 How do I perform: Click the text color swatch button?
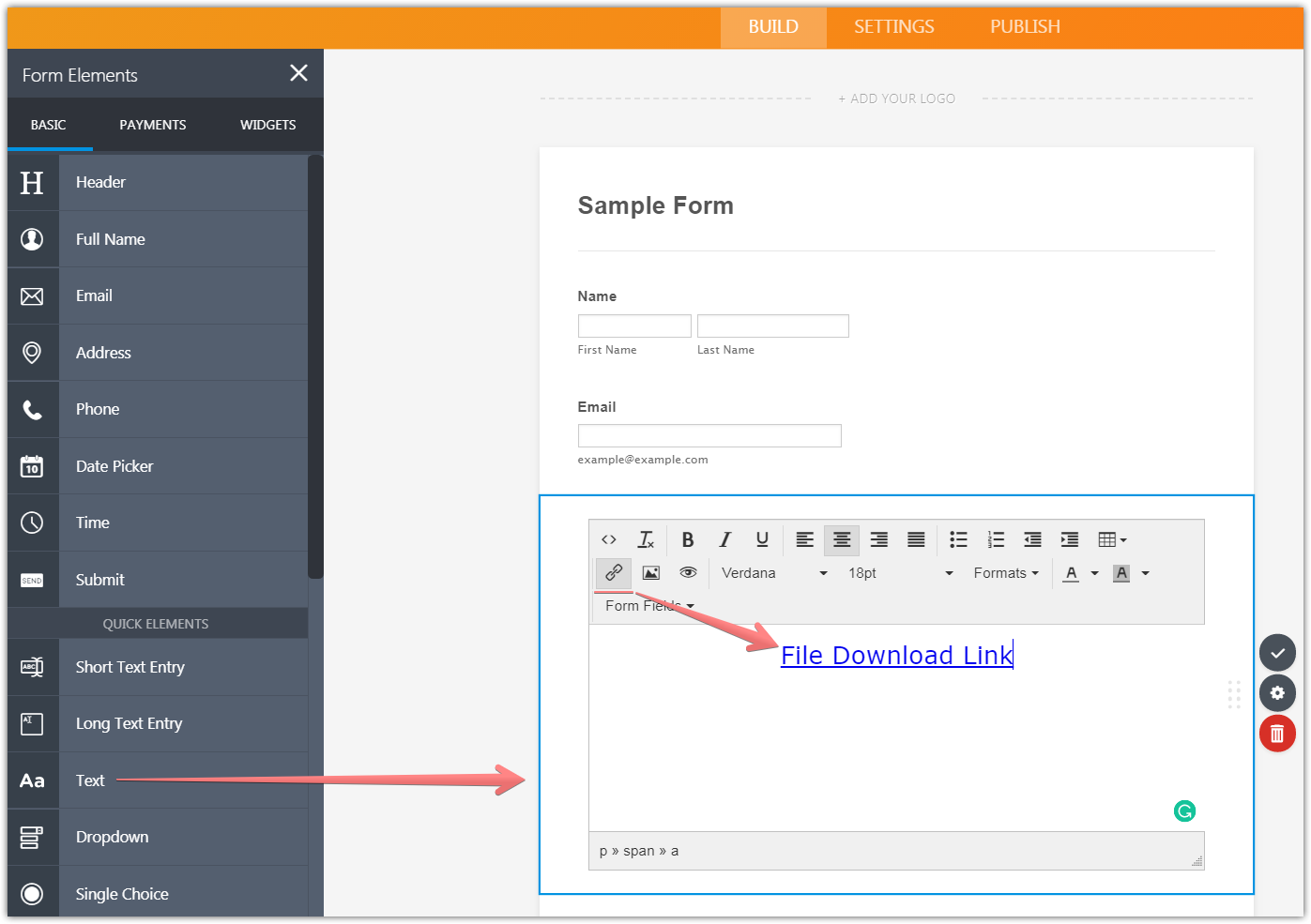coord(1071,573)
